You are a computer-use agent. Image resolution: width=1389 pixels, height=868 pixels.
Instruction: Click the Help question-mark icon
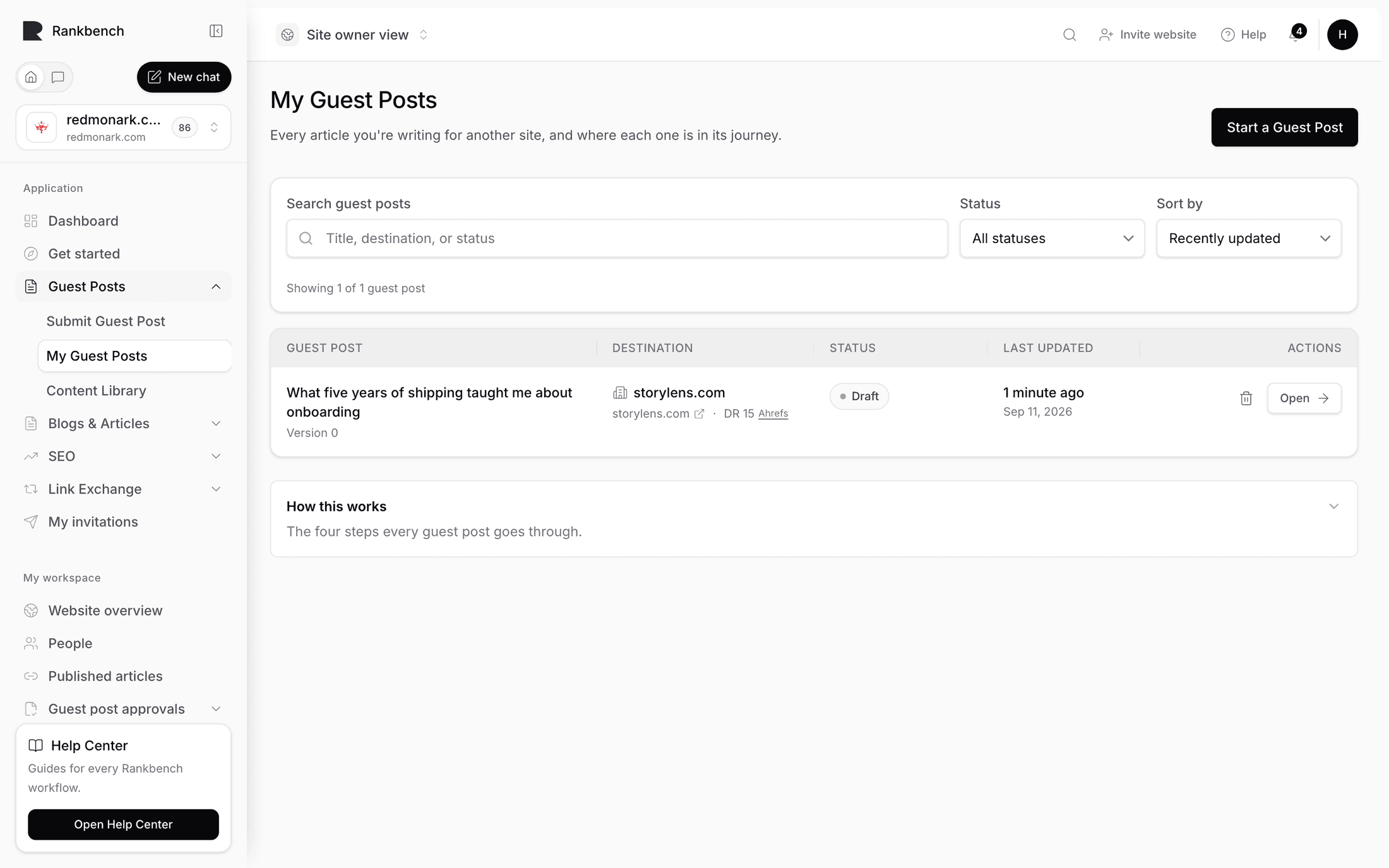click(x=1227, y=35)
